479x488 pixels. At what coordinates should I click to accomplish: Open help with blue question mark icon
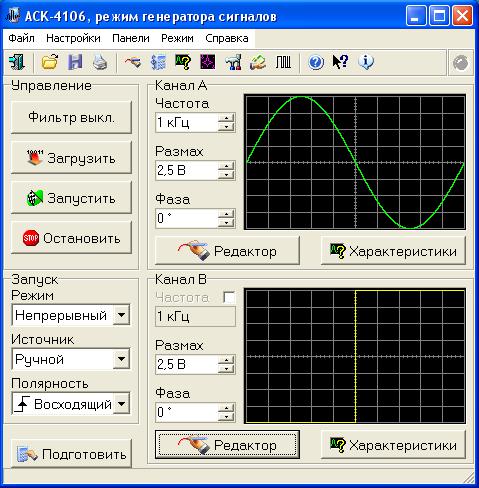click(316, 62)
